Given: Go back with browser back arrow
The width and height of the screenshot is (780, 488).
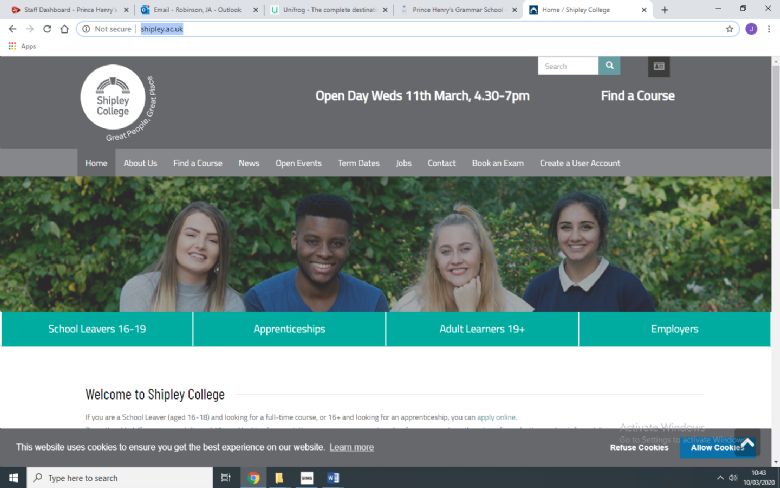Looking at the screenshot, I should point(12,29).
